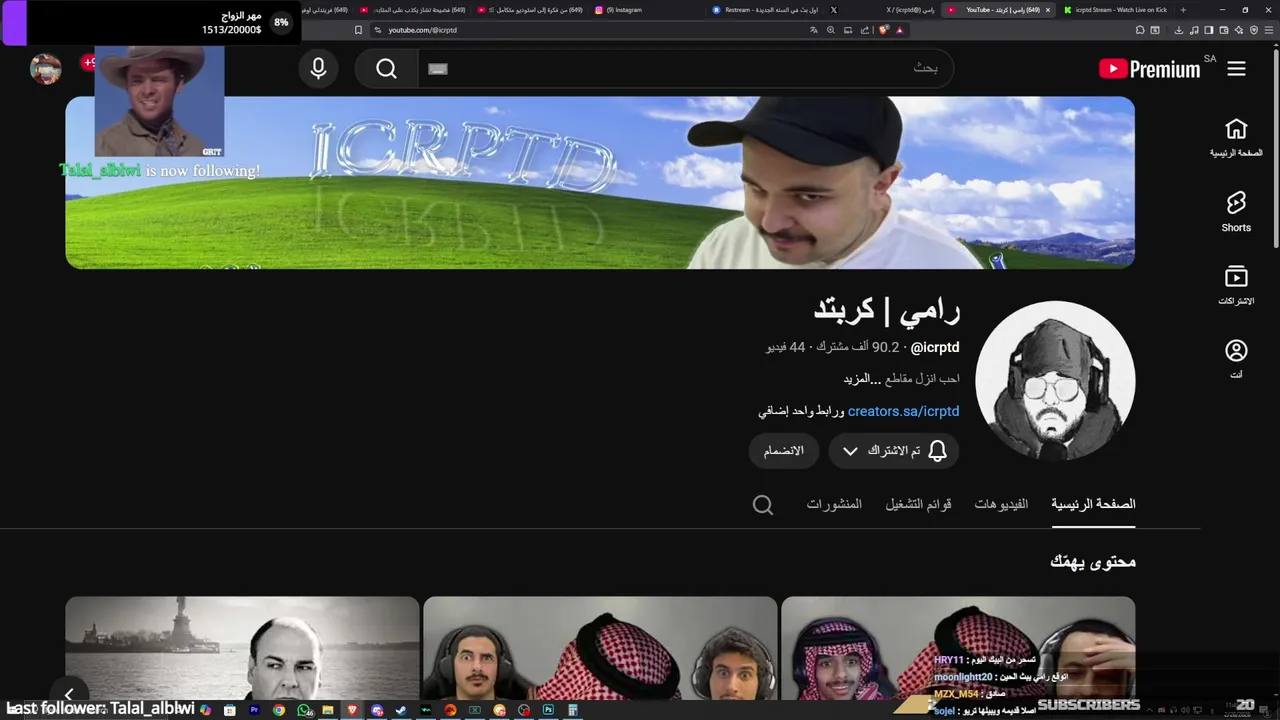The image size is (1280, 720).
Task: Select the الصفحة الرئيسية channel tab
Action: point(1093,504)
